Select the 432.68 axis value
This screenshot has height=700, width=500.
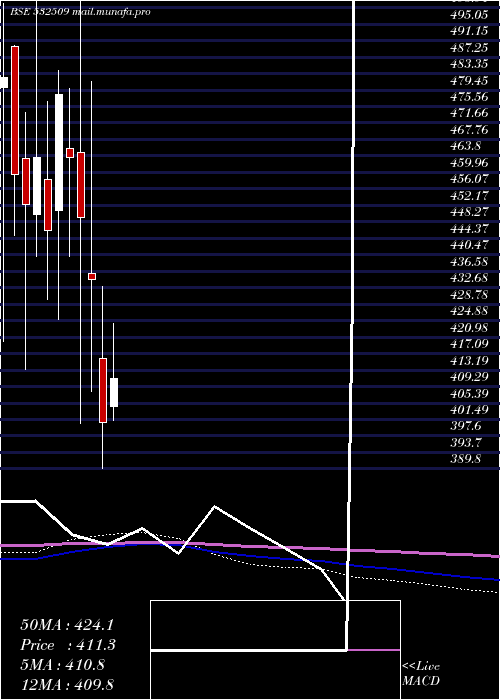(469, 278)
